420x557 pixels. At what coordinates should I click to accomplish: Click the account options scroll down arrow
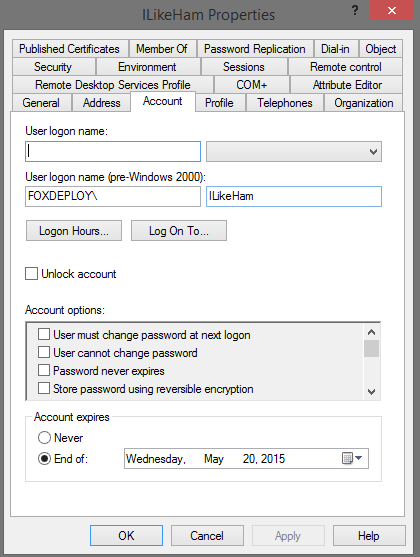pos(371,392)
